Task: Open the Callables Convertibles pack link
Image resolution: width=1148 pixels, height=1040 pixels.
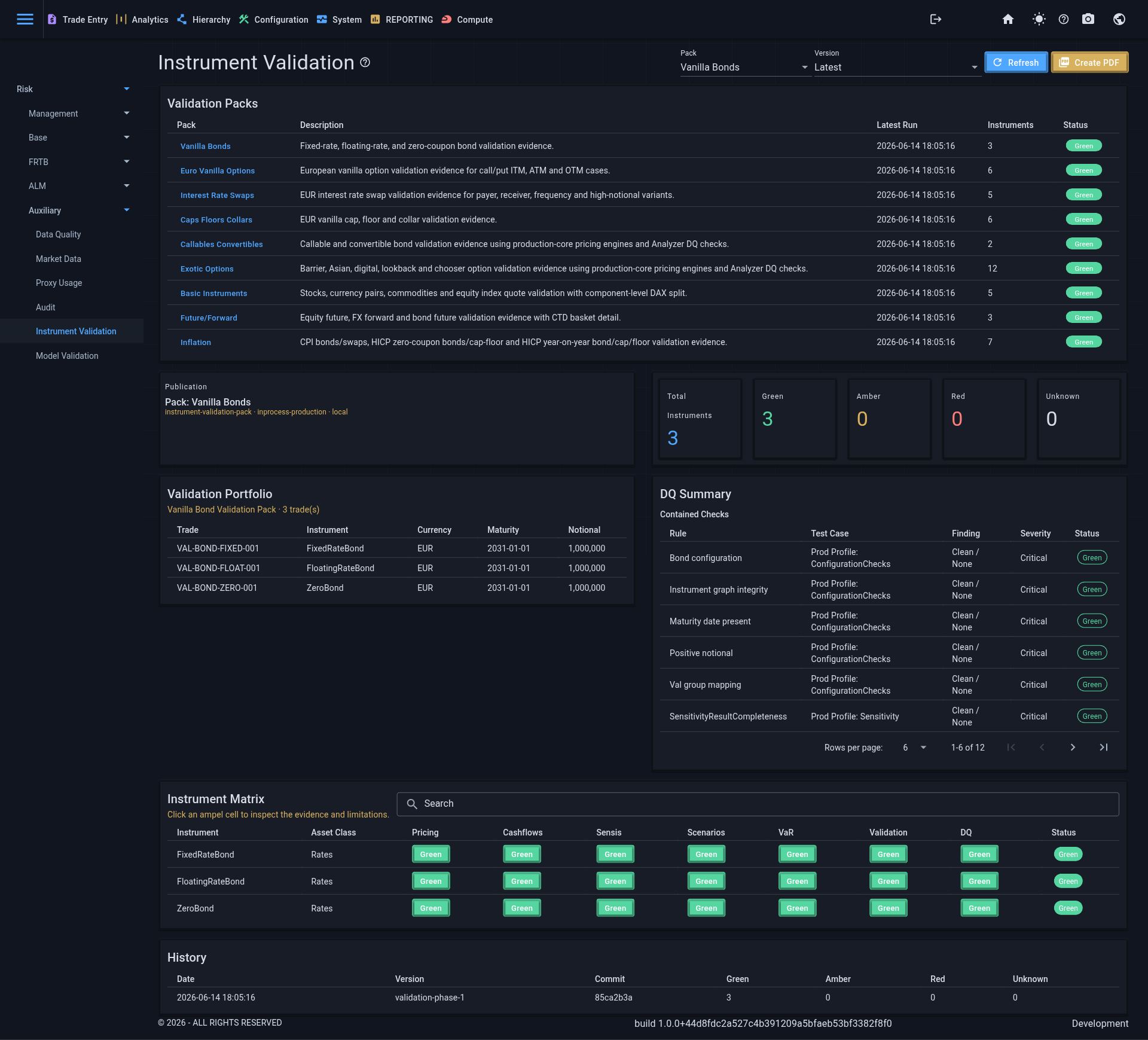Action: click(x=222, y=245)
